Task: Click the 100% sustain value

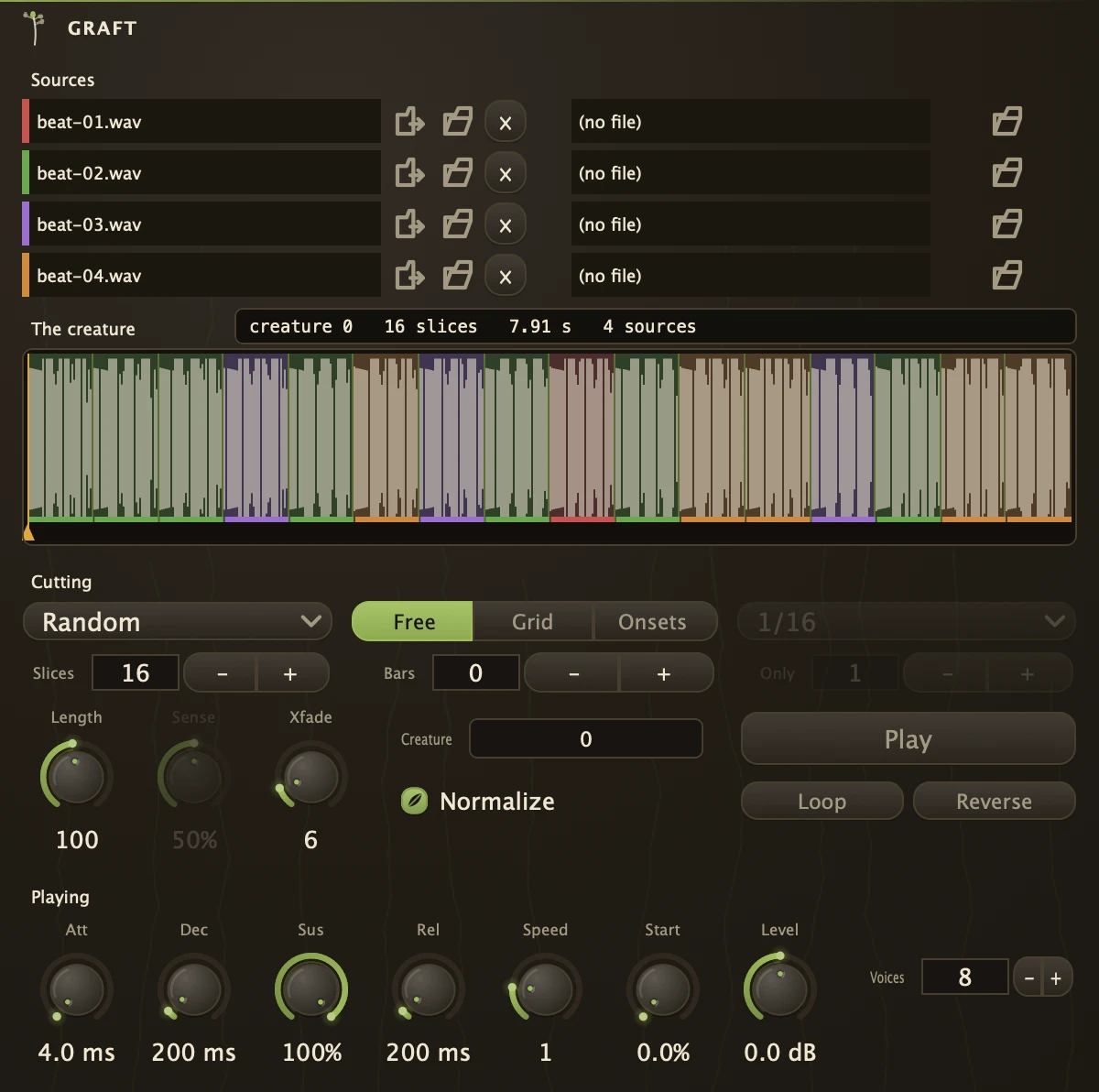Action: (311, 1053)
